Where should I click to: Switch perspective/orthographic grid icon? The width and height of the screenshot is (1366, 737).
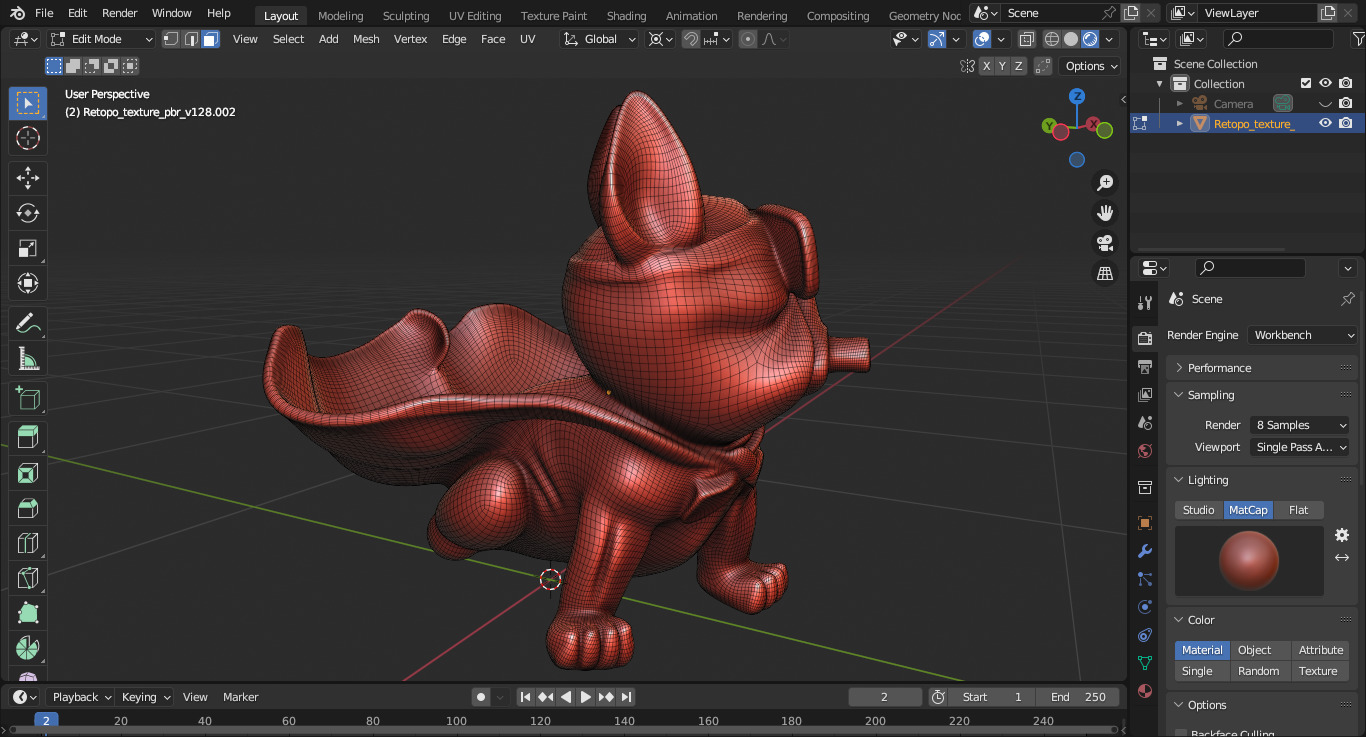1105,273
